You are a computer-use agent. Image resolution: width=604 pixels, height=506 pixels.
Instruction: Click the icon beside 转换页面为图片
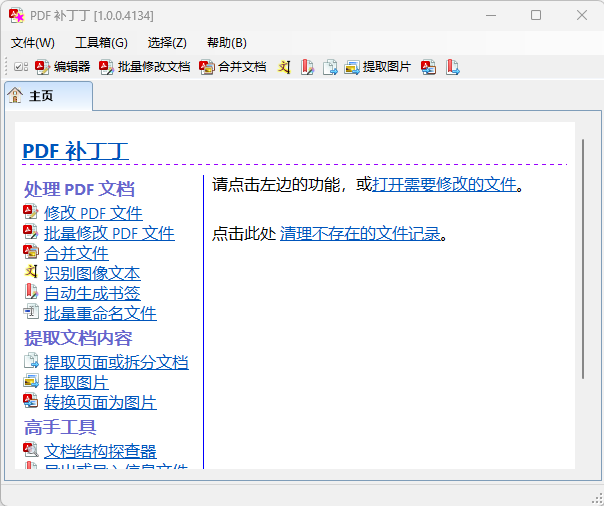[31, 401]
